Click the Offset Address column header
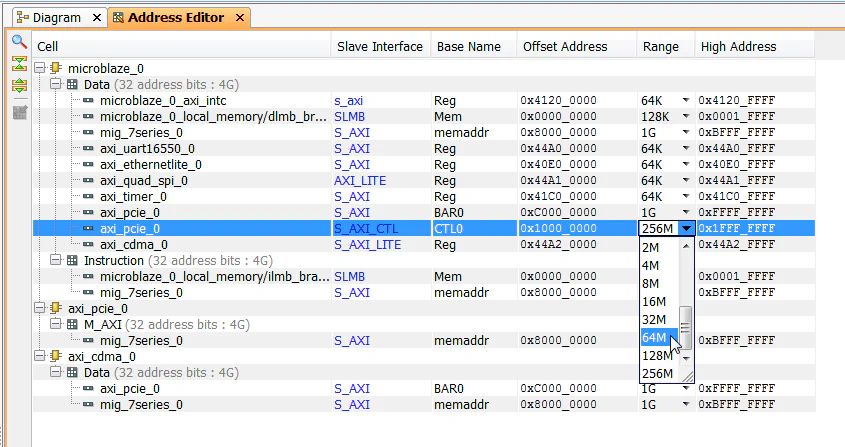This screenshot has height=447, width=845. [x=577, y=47]
